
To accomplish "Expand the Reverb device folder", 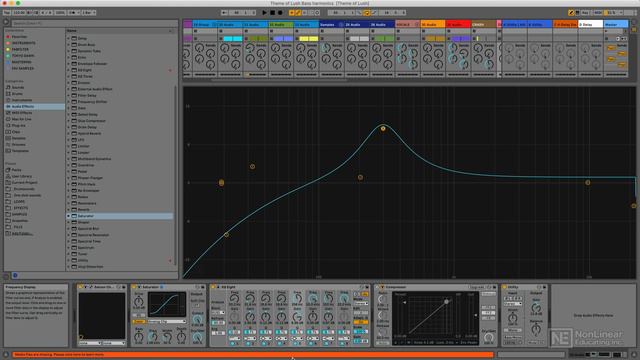I will [x=69, y=209].
